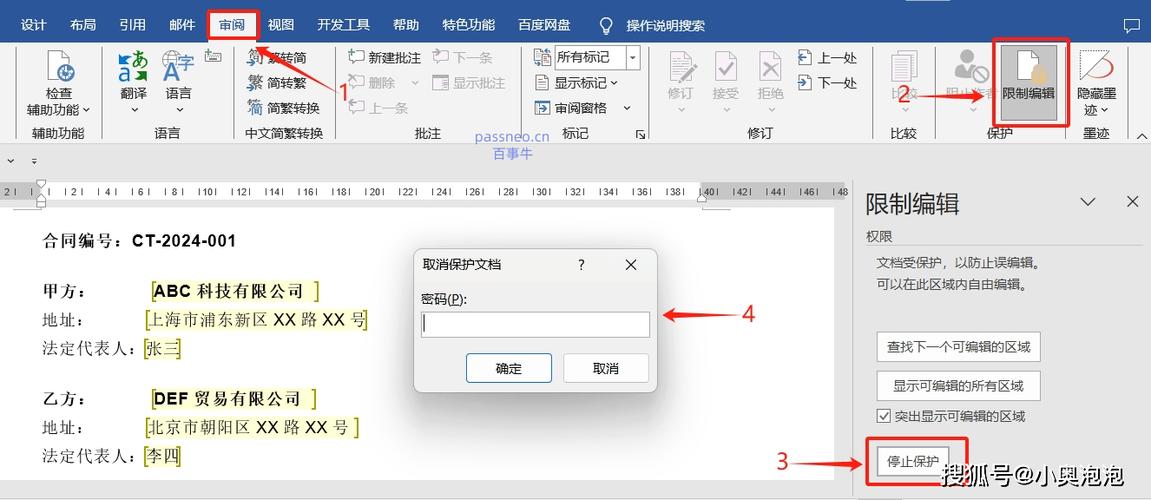Expand 检查辅助功能 dropdown arrow
This screenshot has width=1151, height=500.
coord(86,110)
